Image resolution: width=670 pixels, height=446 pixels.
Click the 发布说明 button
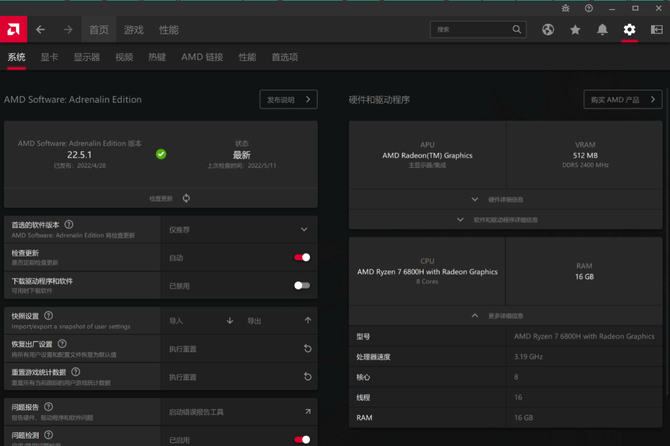click(288, 100)
